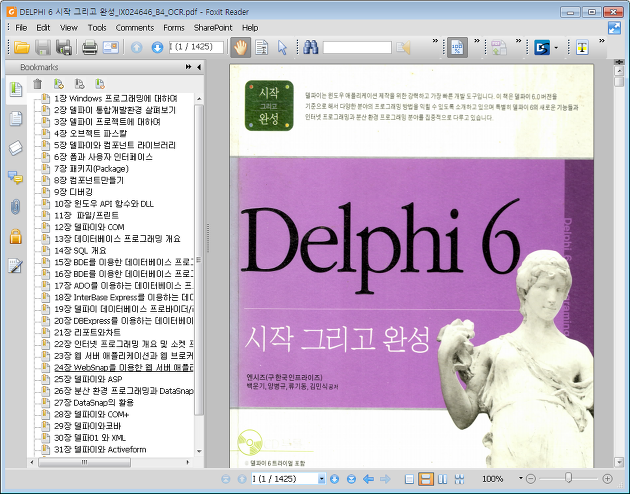Screen dimensions: 630x494
Task: Go to previous page with up arrow
Action: tap(137, 47)
